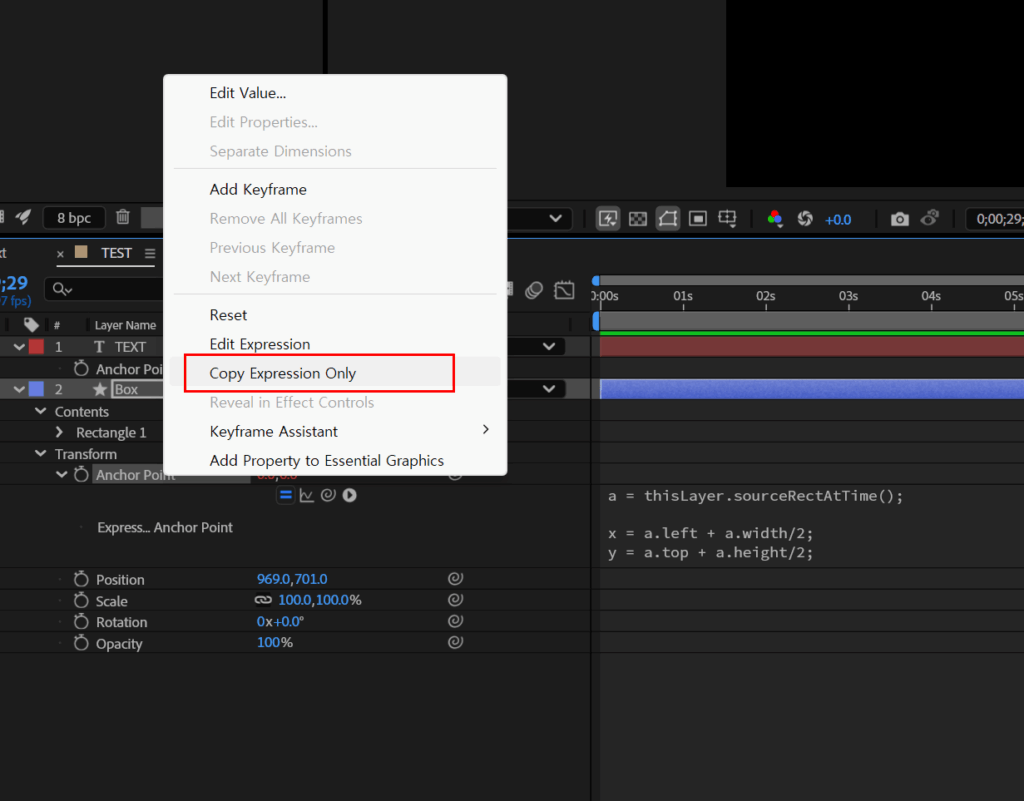The width and height of the screenshot is (1024, 801).
Task: Click the exposure value +0.0
Action: (838, 220)
